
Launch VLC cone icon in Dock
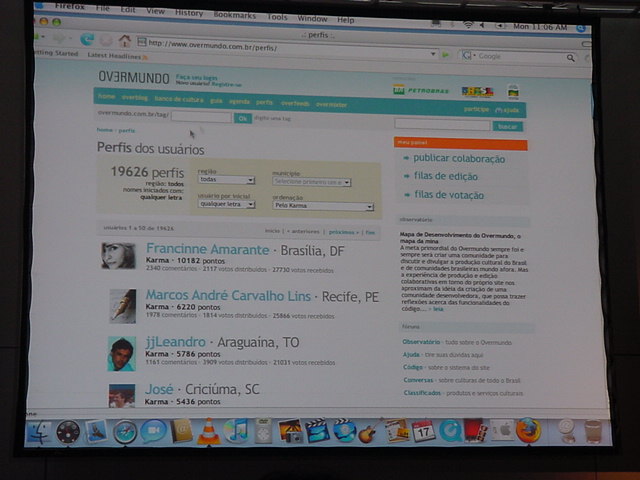(x=209, y=431)
